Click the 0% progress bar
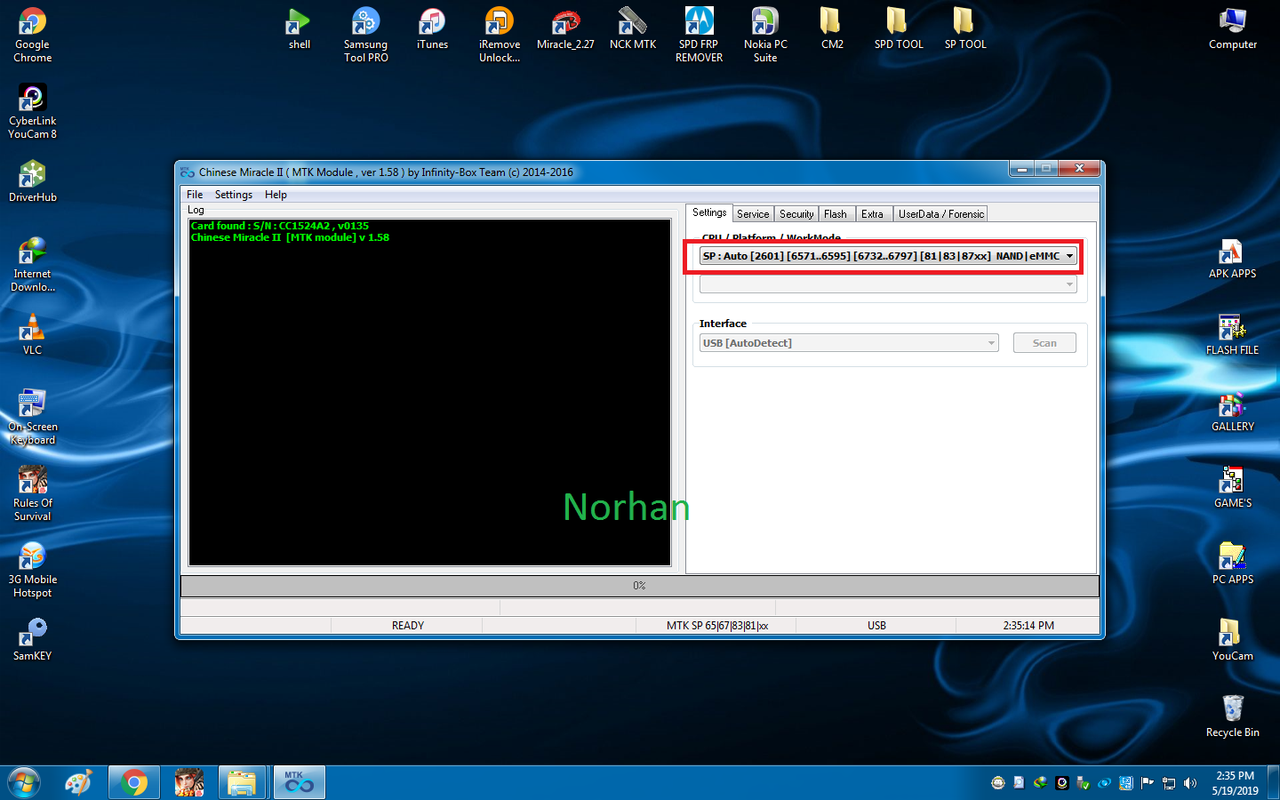The image size is (1280, 800). click(x=639, y=586)
